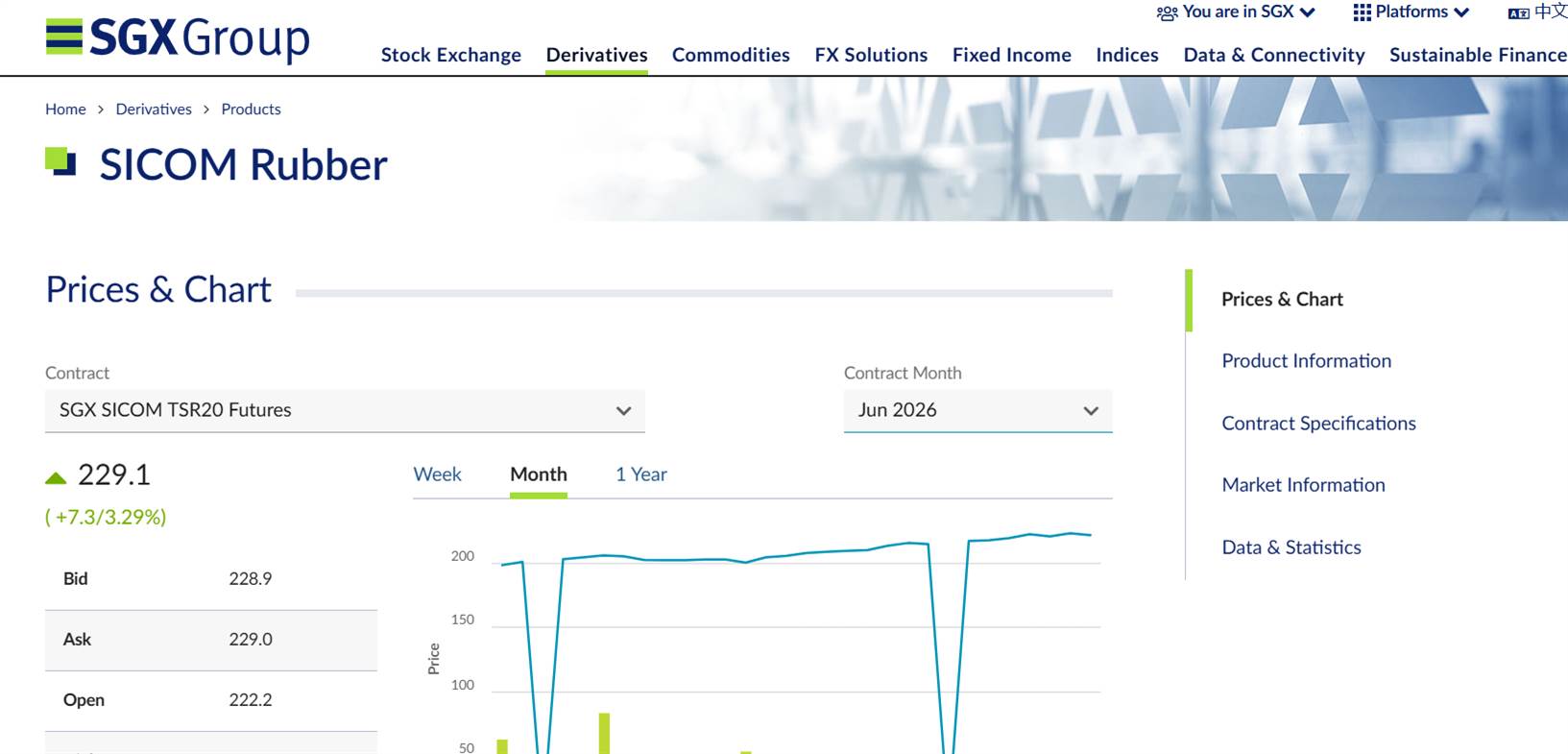Click the green square icon beside SICOM Rubber

pos(60,161)
